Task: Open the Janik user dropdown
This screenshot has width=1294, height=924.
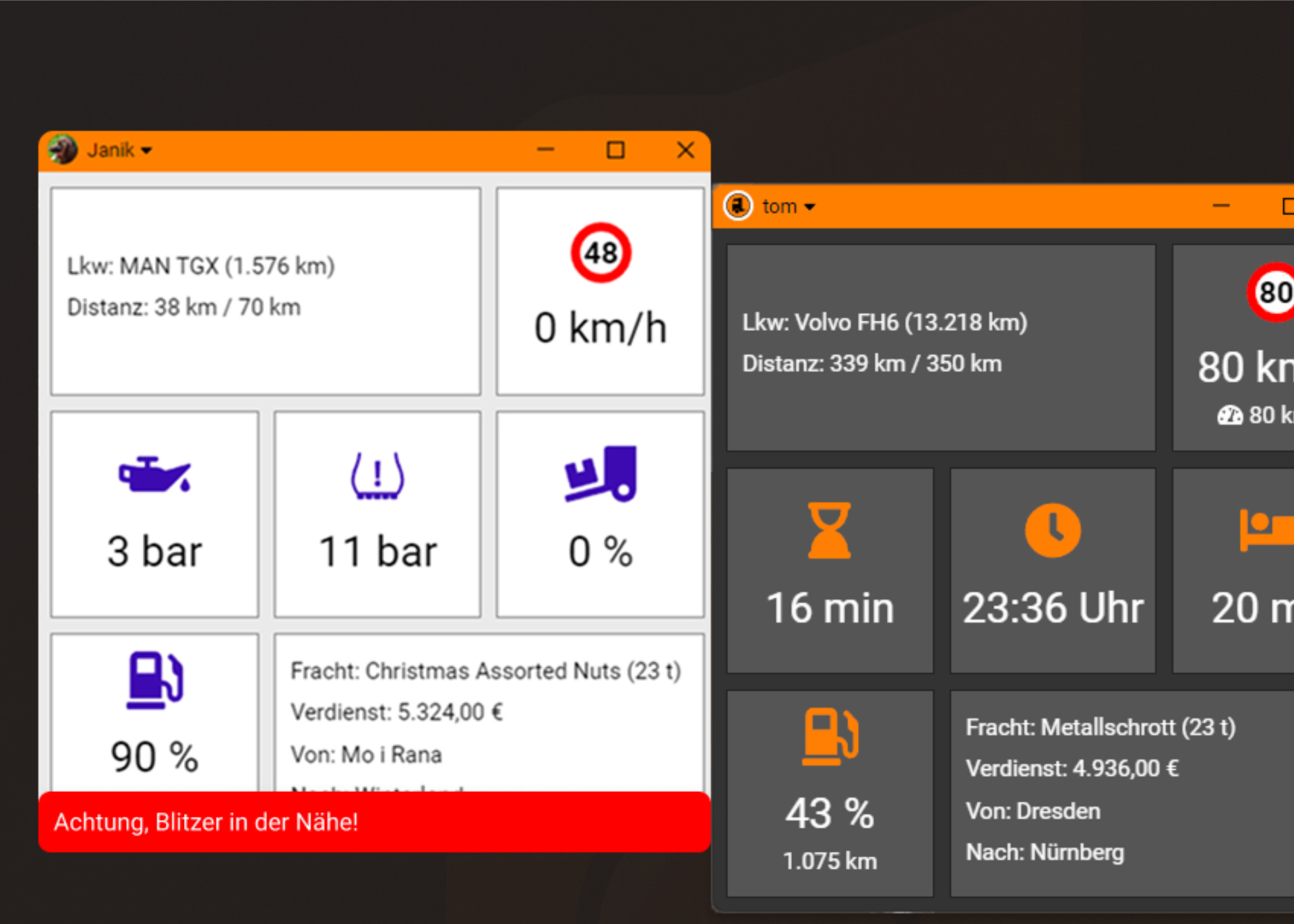Action: pos(119,150)
